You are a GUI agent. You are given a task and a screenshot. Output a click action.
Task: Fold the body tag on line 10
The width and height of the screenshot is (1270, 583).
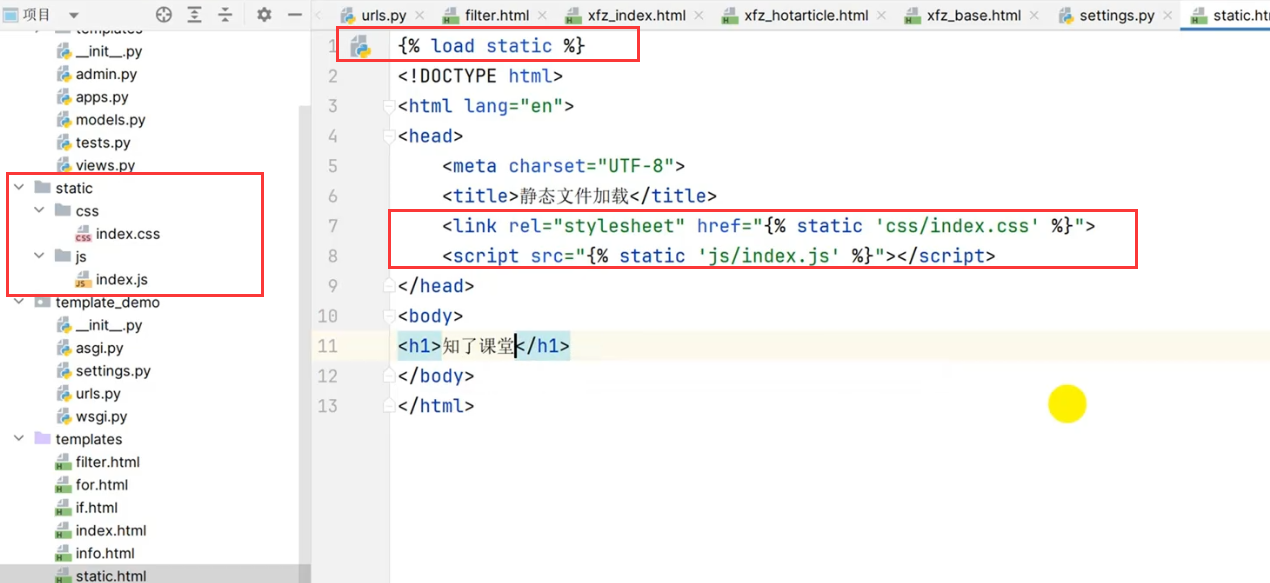click(x=389, y=316)
